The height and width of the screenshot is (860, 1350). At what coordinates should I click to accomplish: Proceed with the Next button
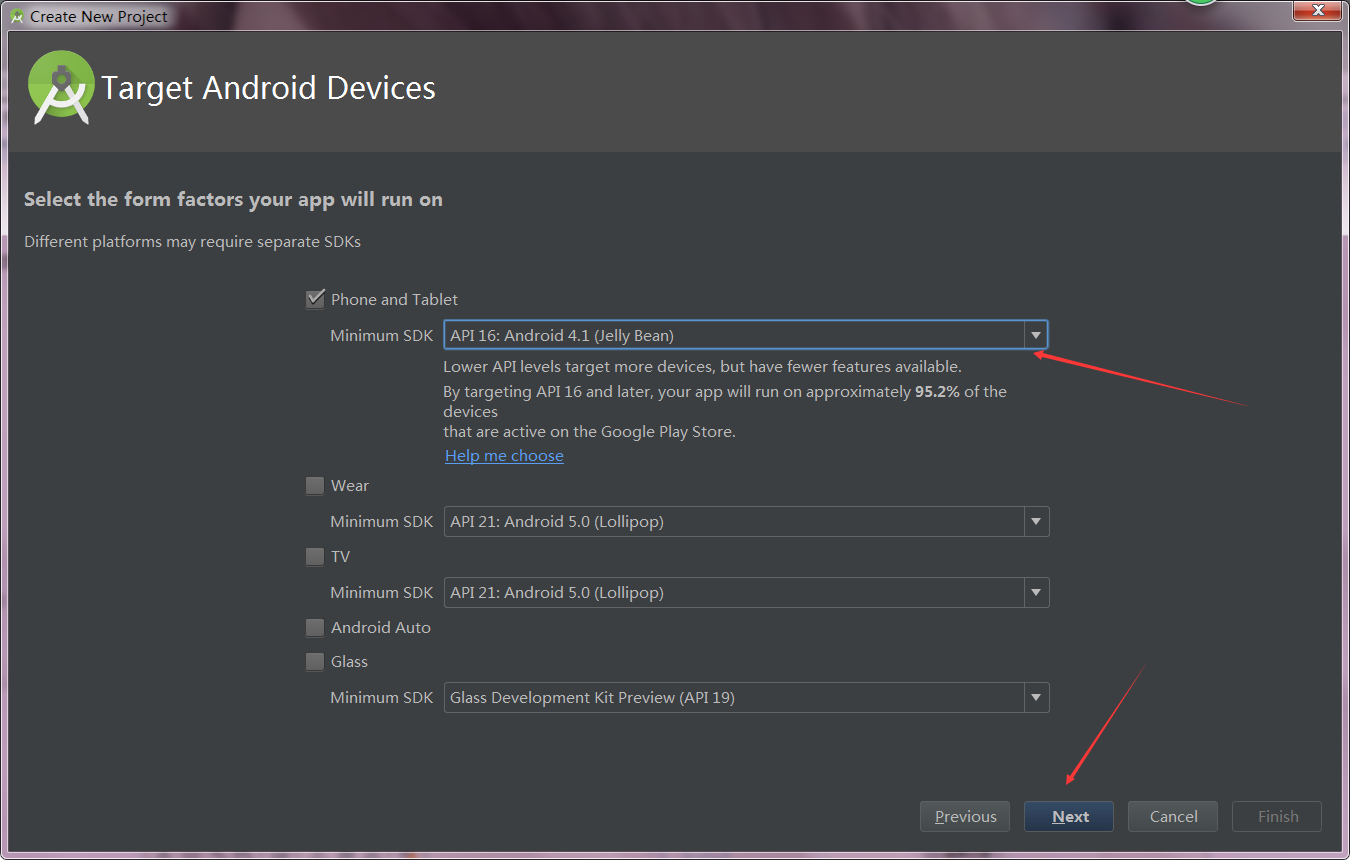click(x=1069, y=816)
